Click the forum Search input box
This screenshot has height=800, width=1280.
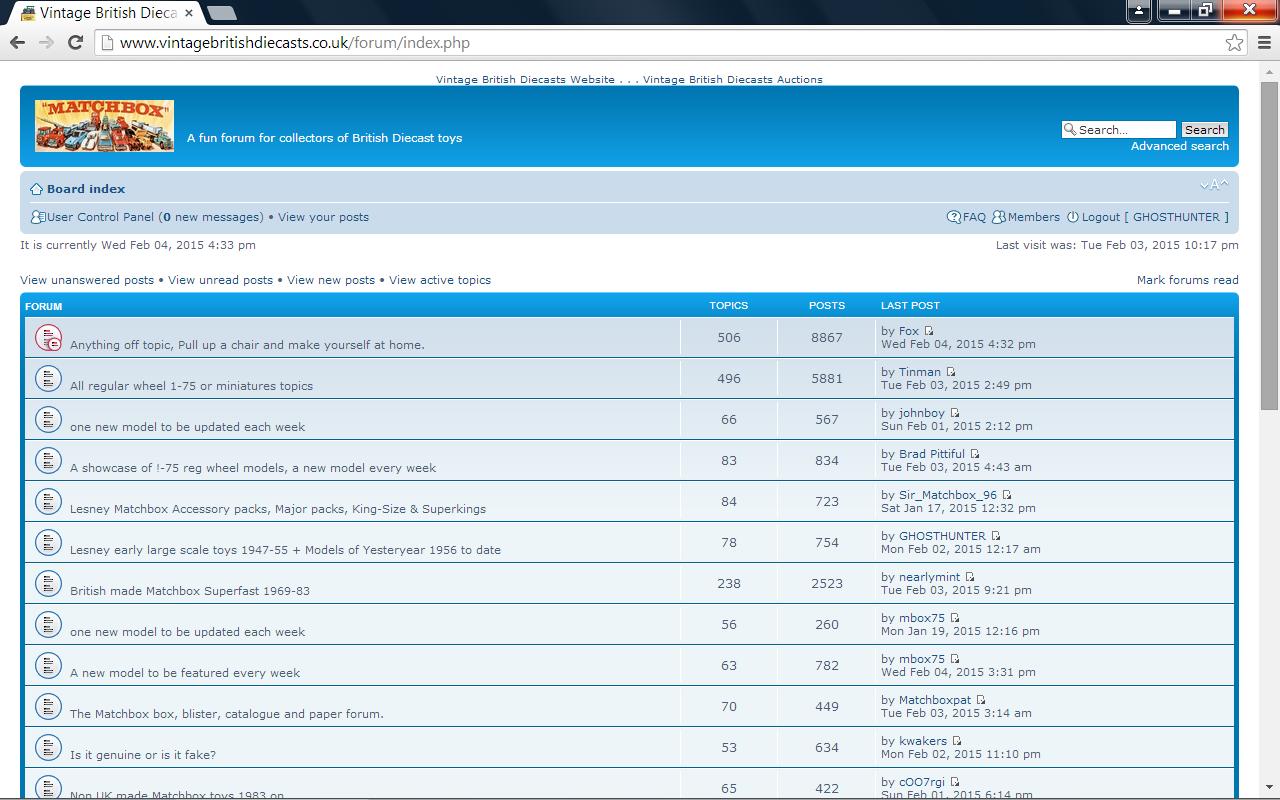pyautogui.click(x=1119, y=129)
